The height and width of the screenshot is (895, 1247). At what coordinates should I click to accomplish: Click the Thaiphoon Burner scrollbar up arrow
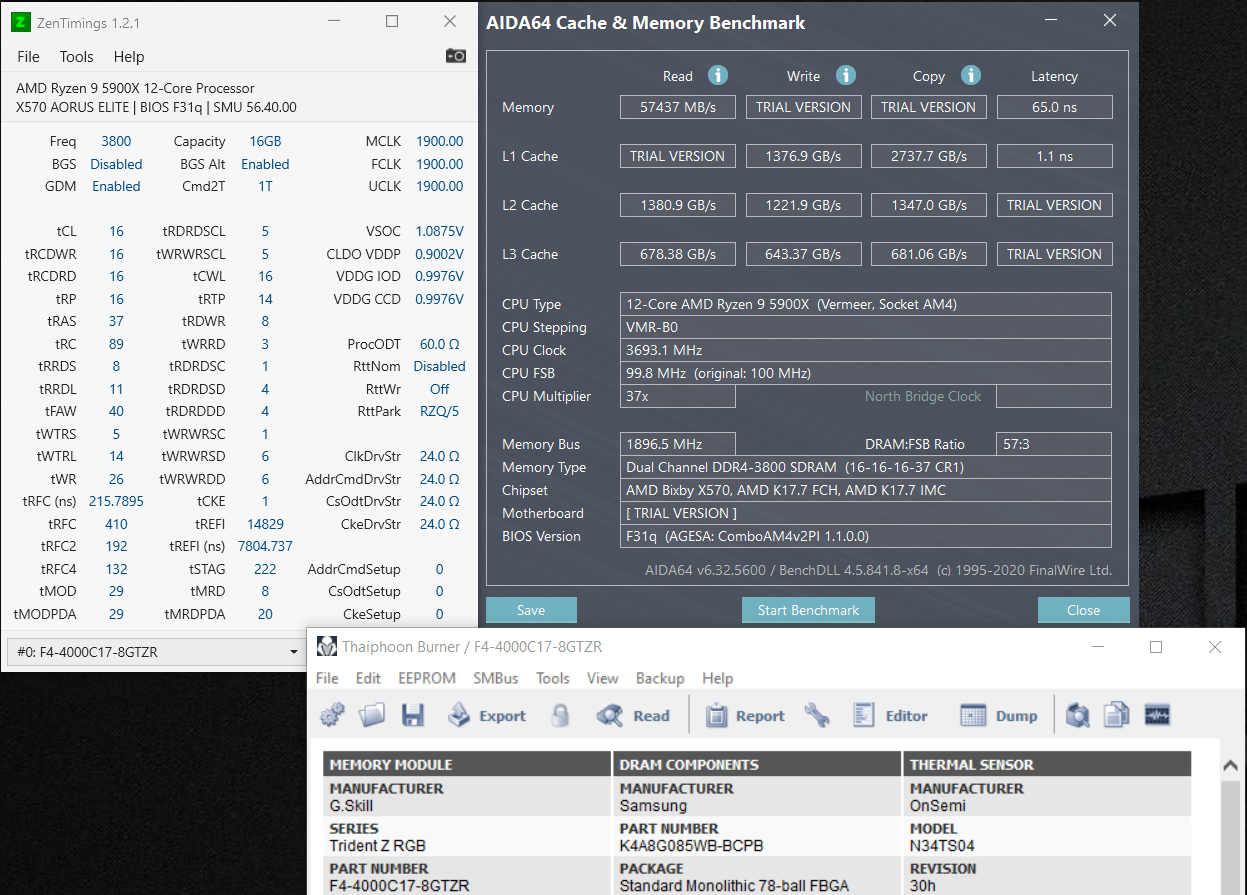click(1232, 765)
